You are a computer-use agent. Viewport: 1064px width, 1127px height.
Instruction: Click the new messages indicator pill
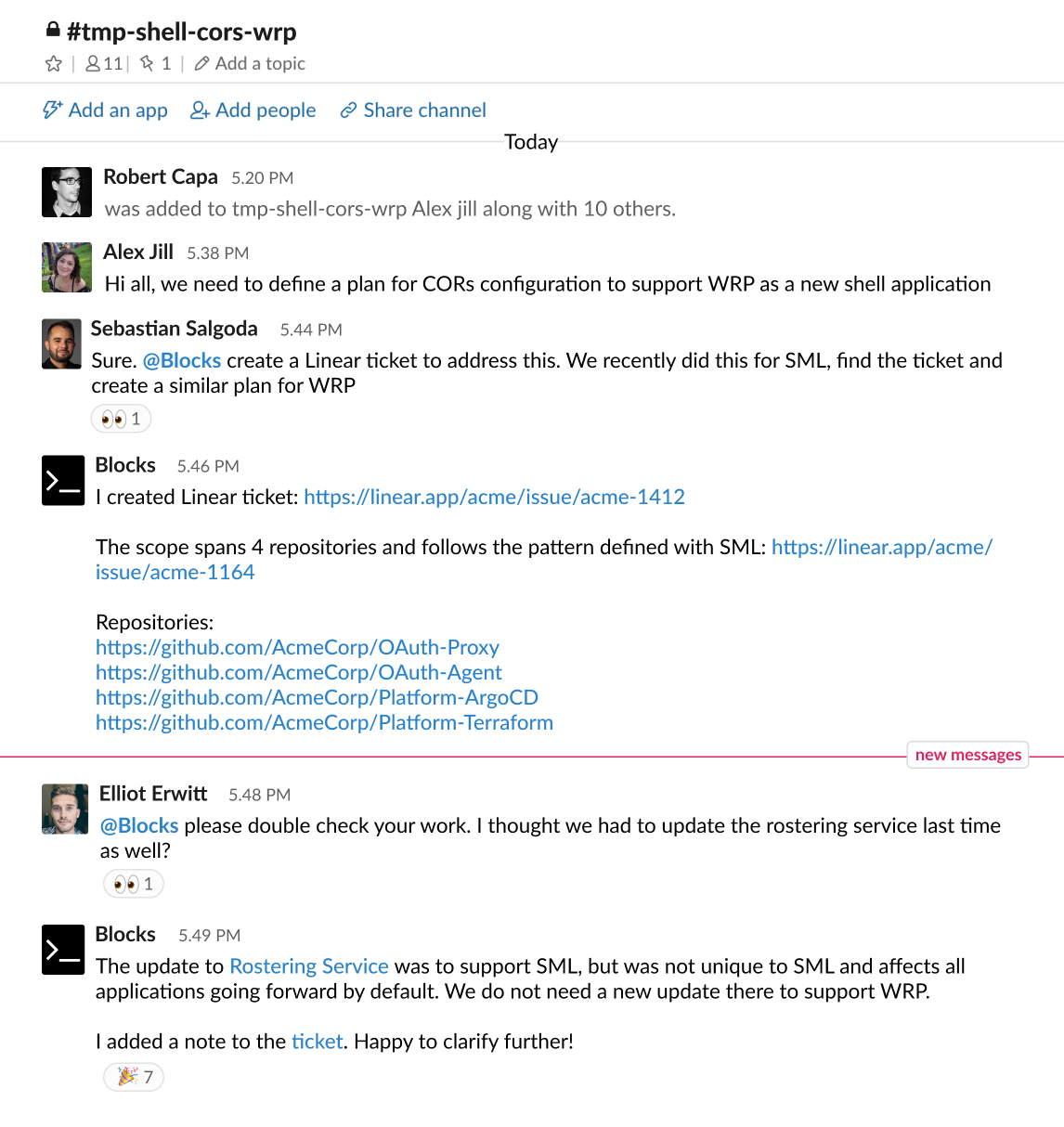(967, 755)
